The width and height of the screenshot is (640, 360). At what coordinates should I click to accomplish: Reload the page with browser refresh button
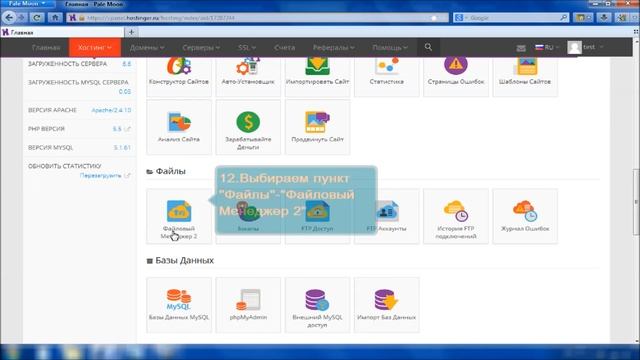click(37, 18)
